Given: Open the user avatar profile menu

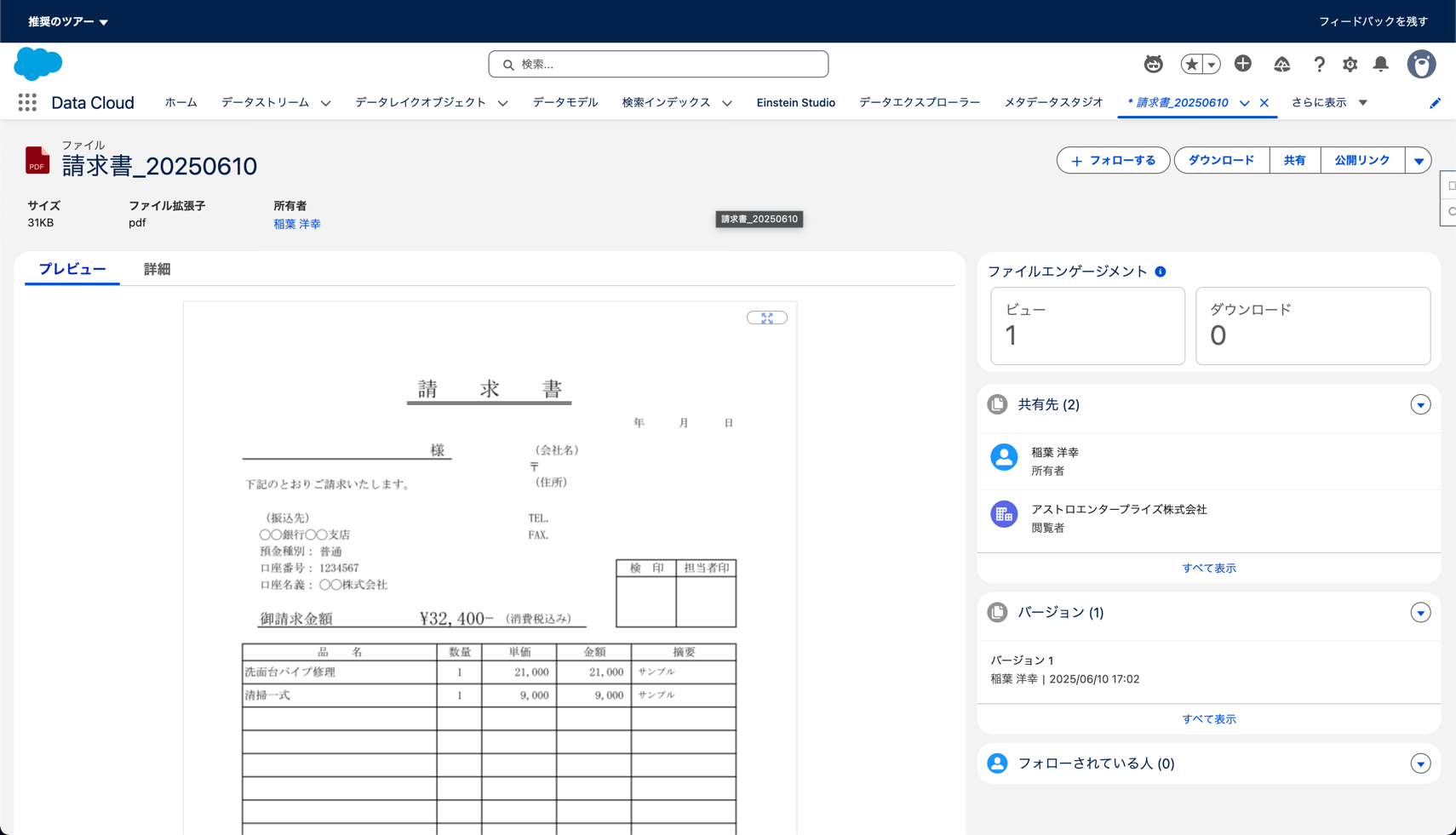Looking at the screenshot, I should [1420, 65].
